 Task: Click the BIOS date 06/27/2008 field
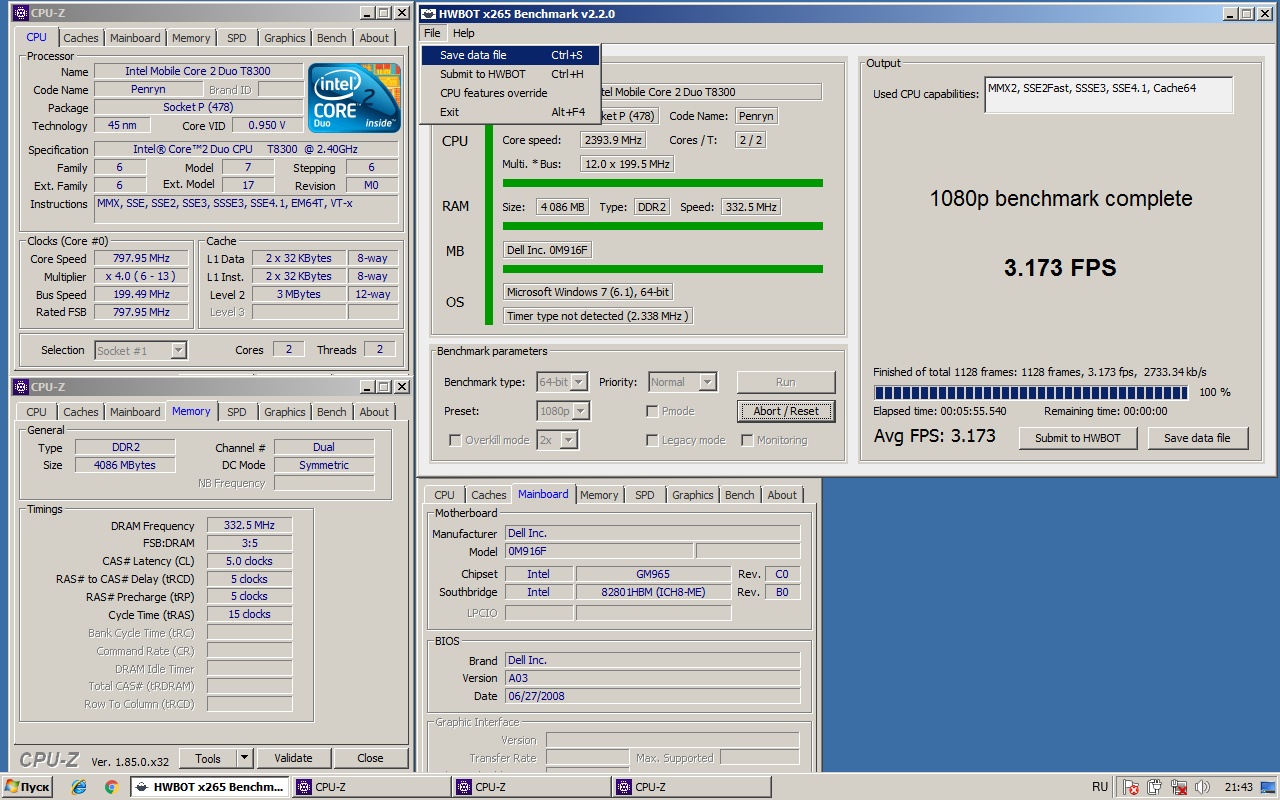(x=652, y=696)
